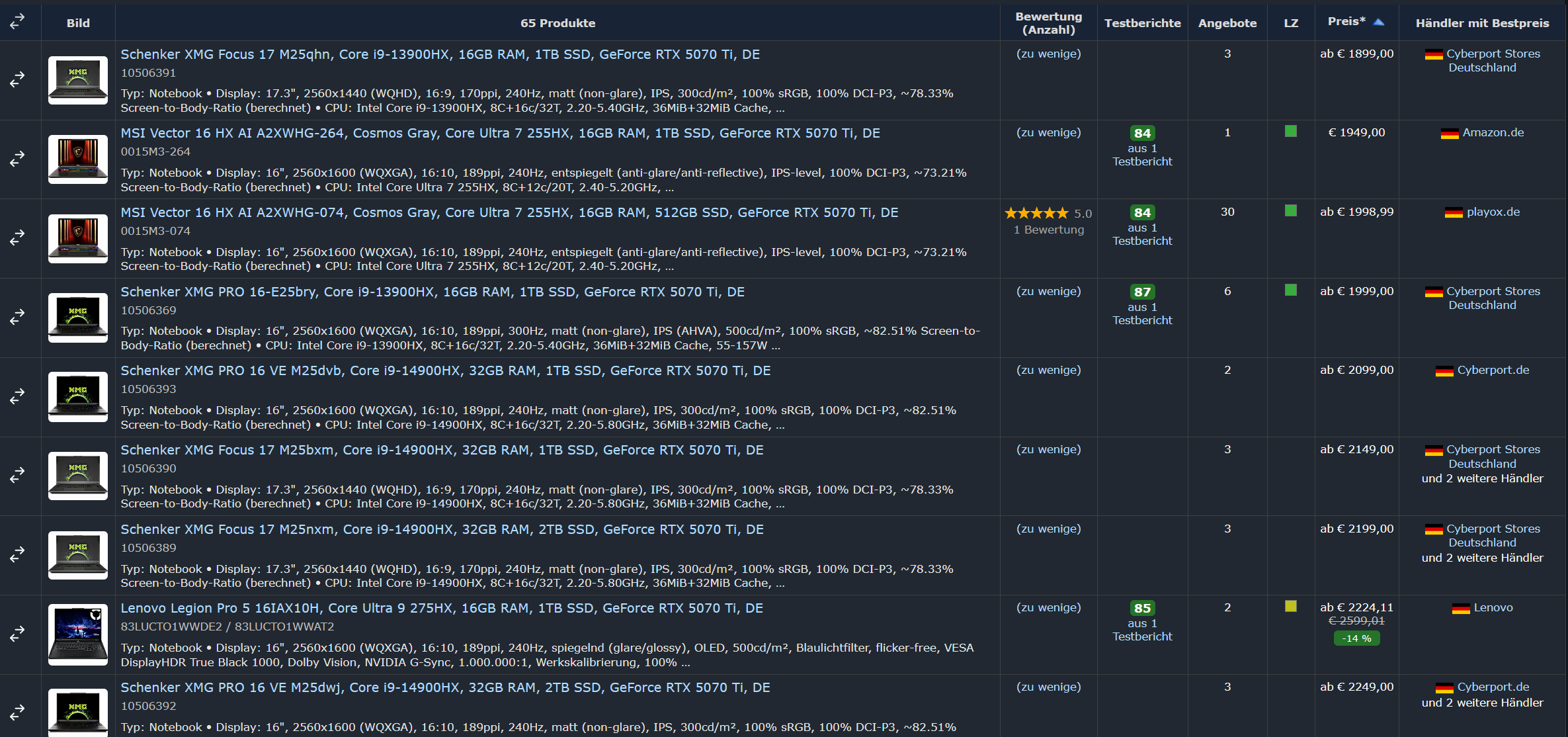Sort by Bewertung (Anzahl) column header
1568x737 pixels.
point(1048,23)
